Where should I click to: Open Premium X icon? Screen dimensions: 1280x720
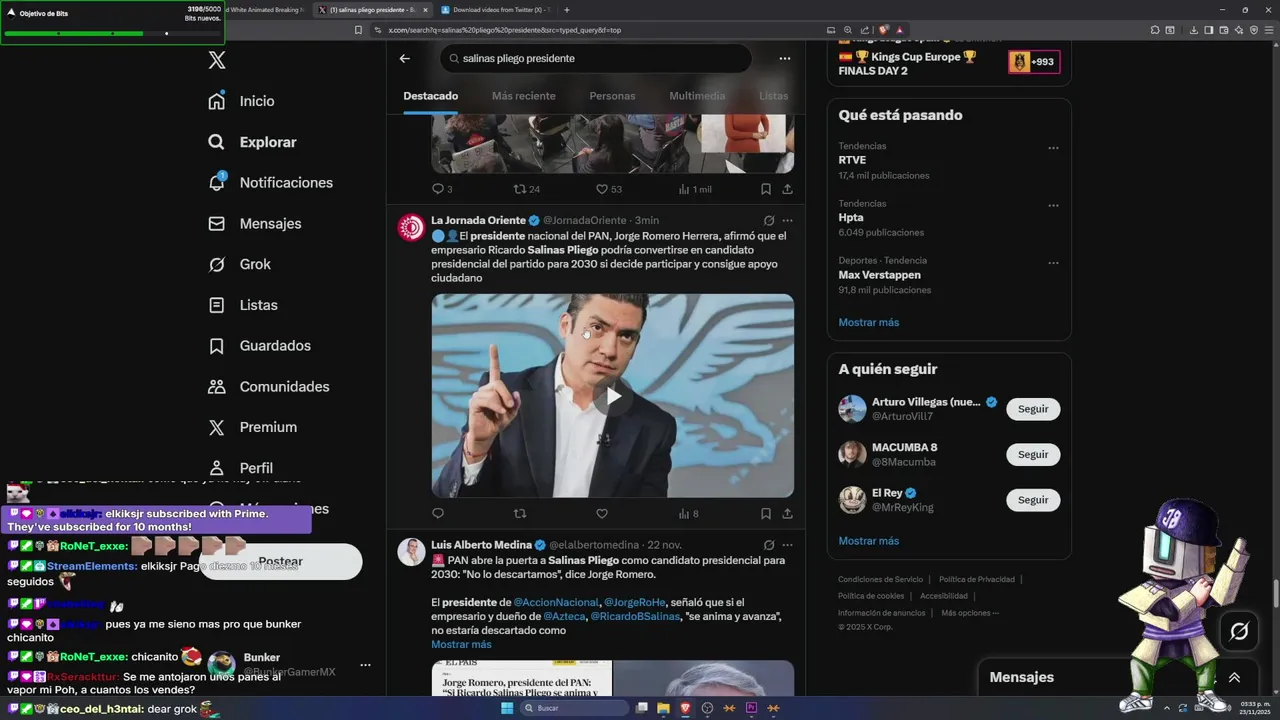(x=217, y=427)
